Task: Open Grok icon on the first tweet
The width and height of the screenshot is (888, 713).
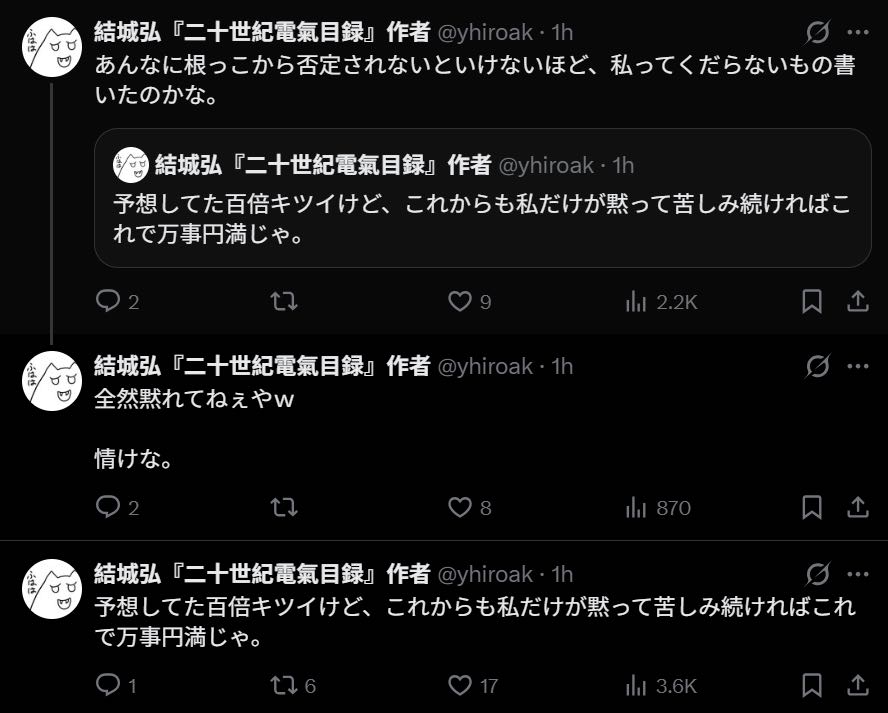Action: [818, 32]
